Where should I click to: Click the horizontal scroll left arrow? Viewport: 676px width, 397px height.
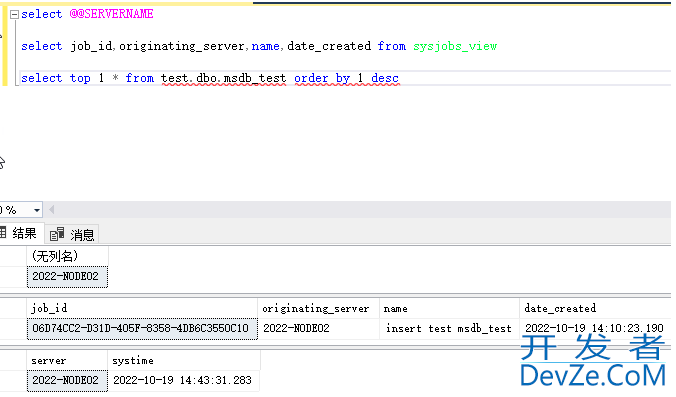(52, 210)
